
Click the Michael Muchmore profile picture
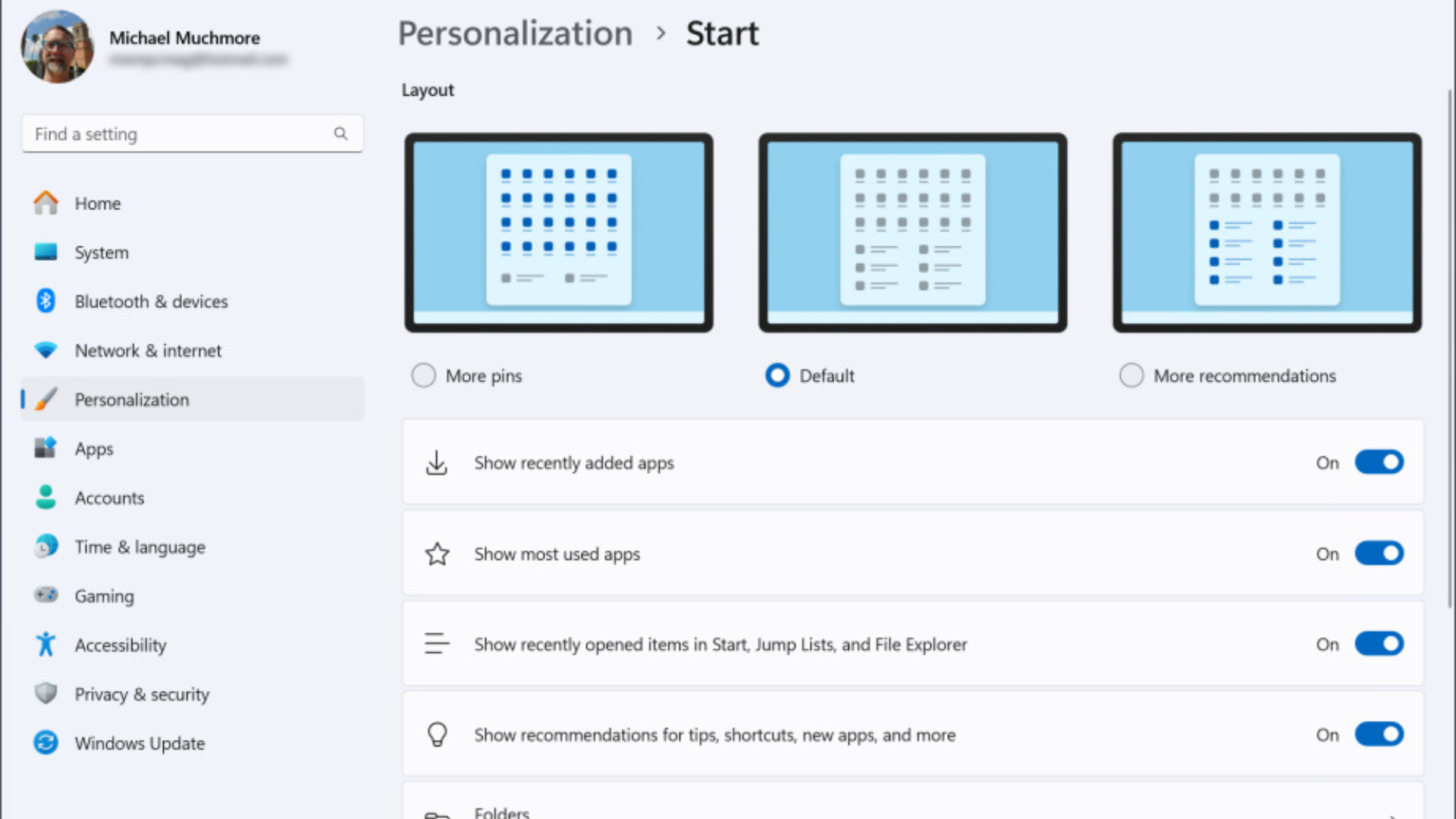click(x=57, y=47)
